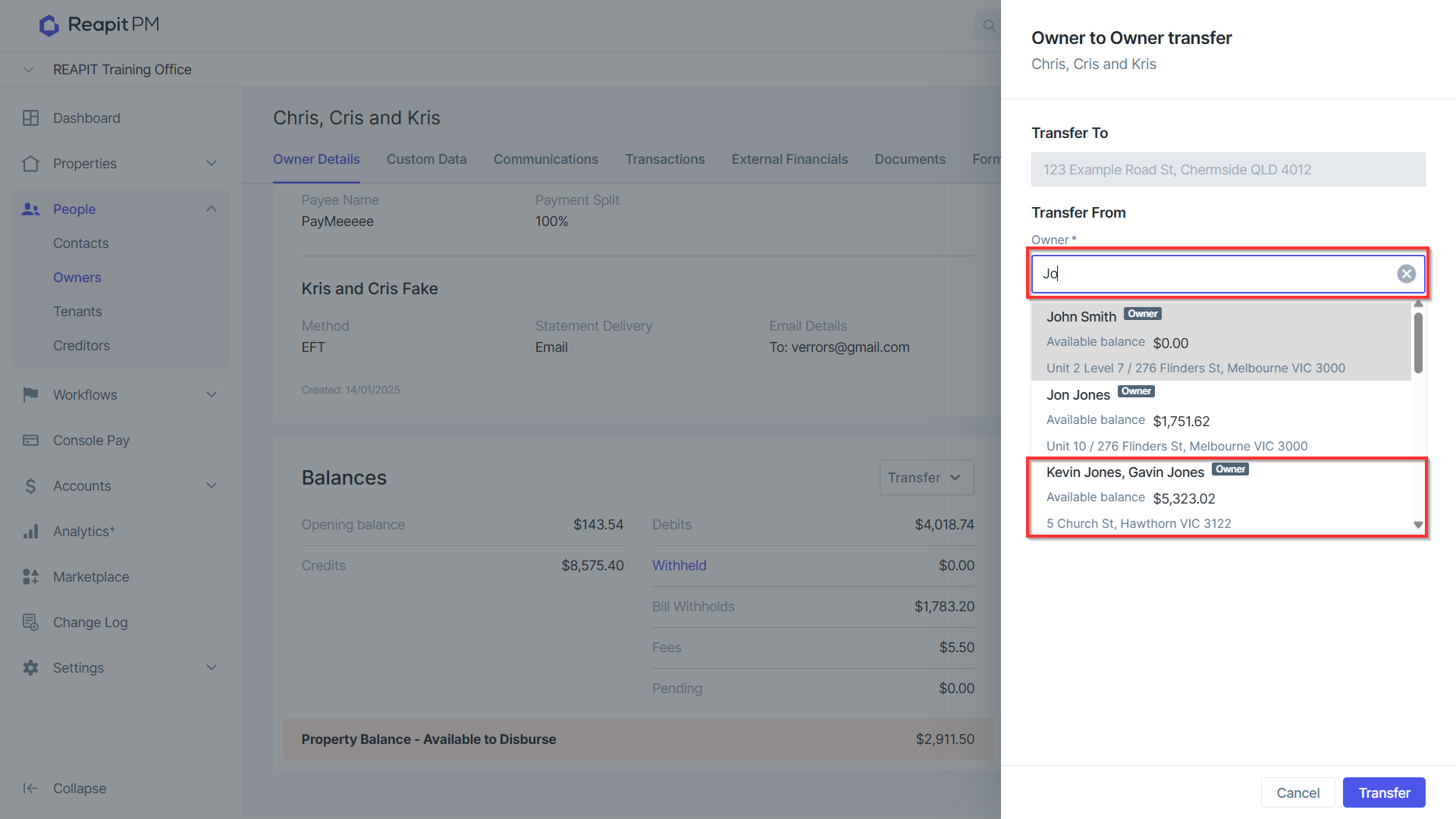This screenshot has width=1456, height=819.
Task: Click the Dashboard grid icon
Action: coord(30,118)
